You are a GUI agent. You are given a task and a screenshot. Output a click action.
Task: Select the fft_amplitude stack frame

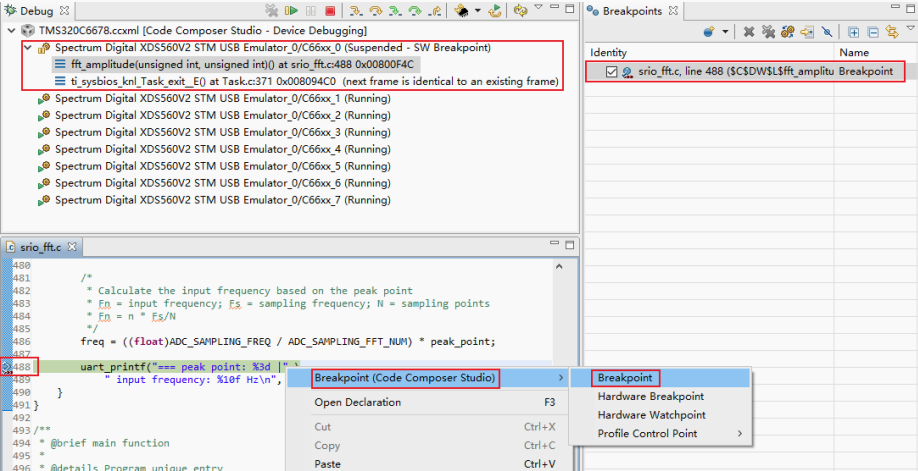click(x=237, y=64)
